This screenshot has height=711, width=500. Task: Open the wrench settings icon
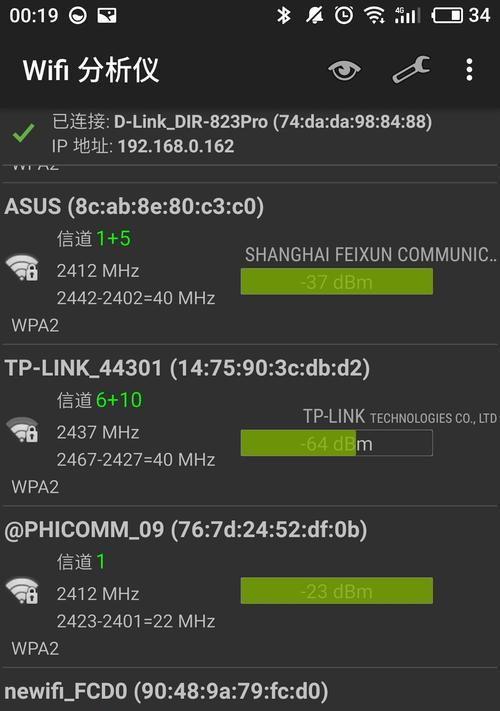point(411,69)
